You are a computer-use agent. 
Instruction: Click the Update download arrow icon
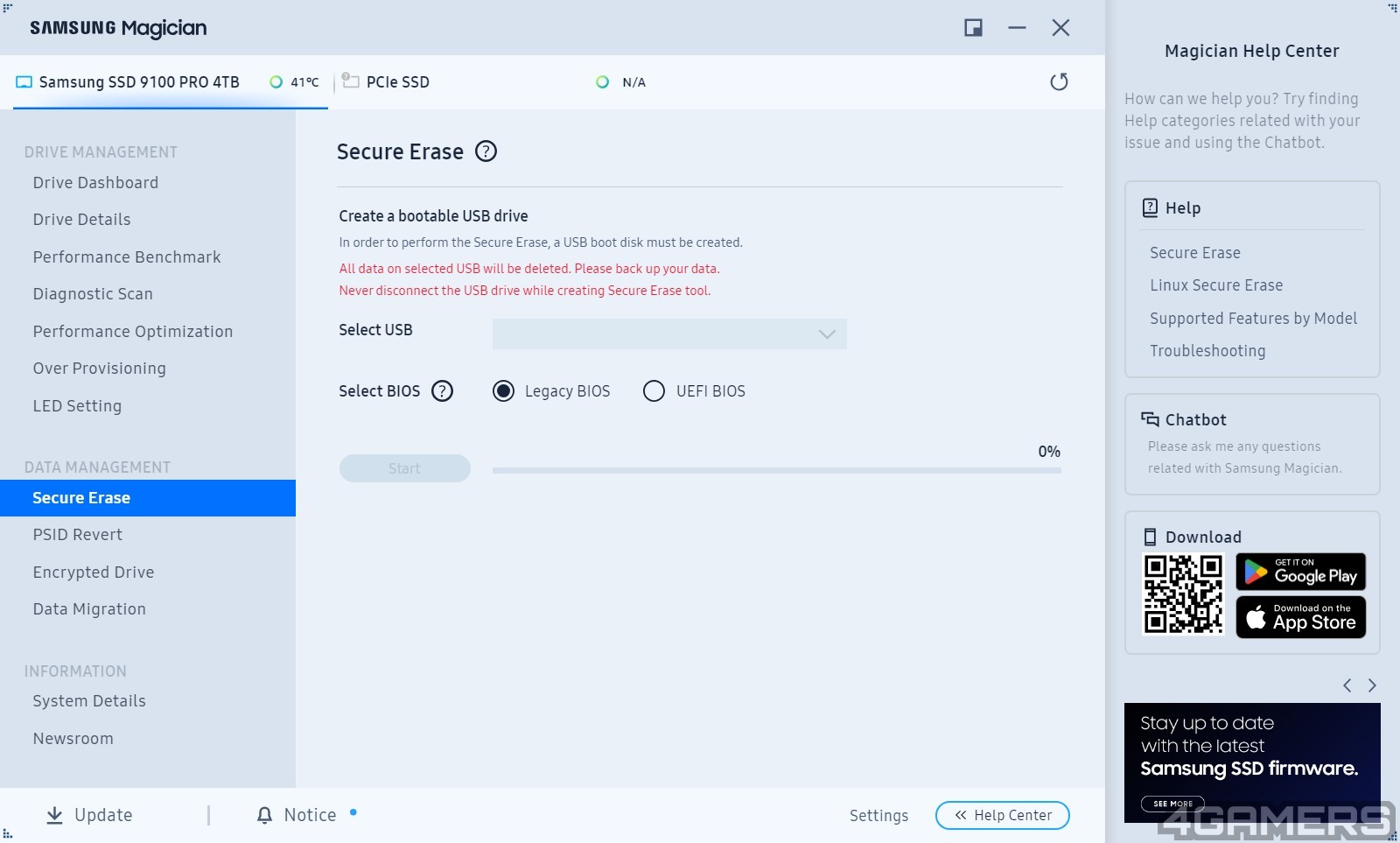pyautogui.click(x=54, y=815)
